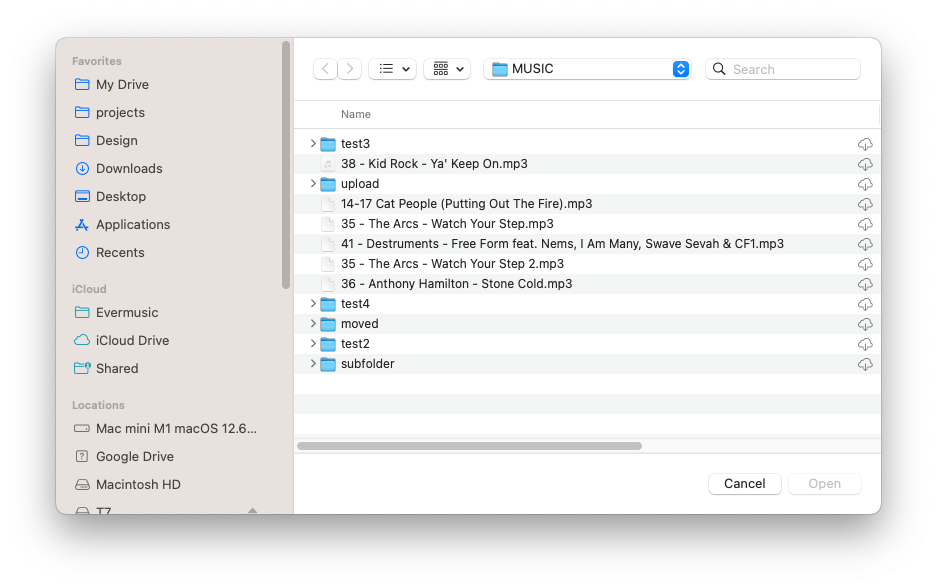The image size is (937, 588).
Task: Download '38 - Kid Rock' via its cloud icon
Action: click(x=865, y=164)
